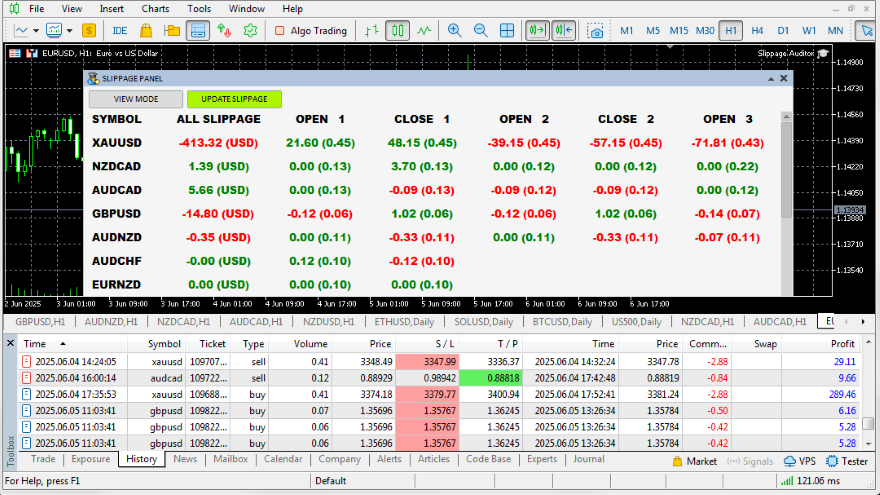Expand the new chart dropdown arrow
The height and width of the screenshot is (495, 880).
pyautogui.click(x=36, y=31)
